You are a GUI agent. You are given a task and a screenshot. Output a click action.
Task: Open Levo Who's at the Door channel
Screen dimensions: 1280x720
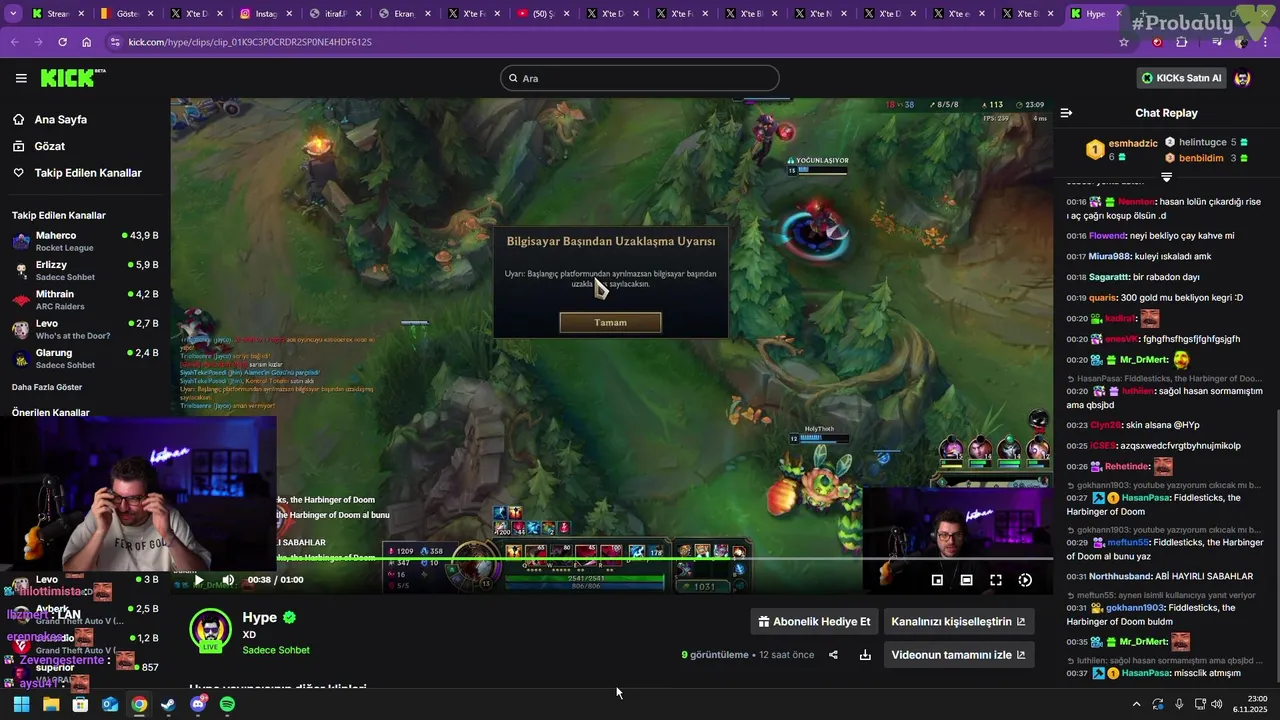coord(85,329)
